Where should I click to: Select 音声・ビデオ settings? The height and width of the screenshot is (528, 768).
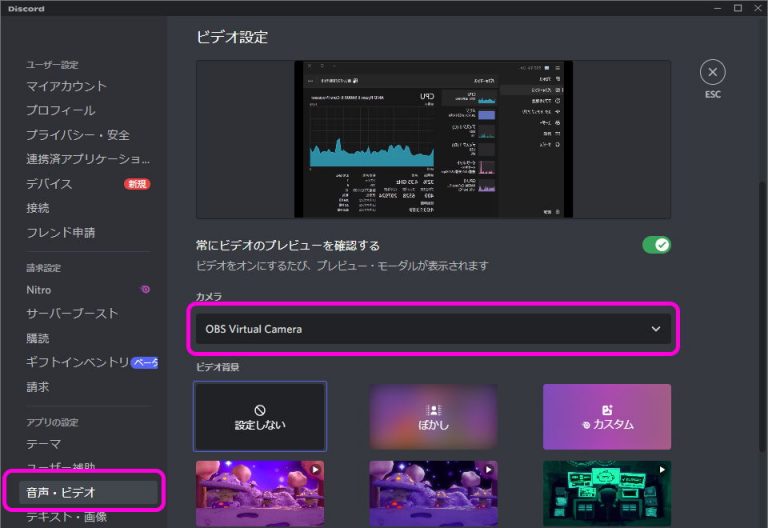tap(88, 493)
